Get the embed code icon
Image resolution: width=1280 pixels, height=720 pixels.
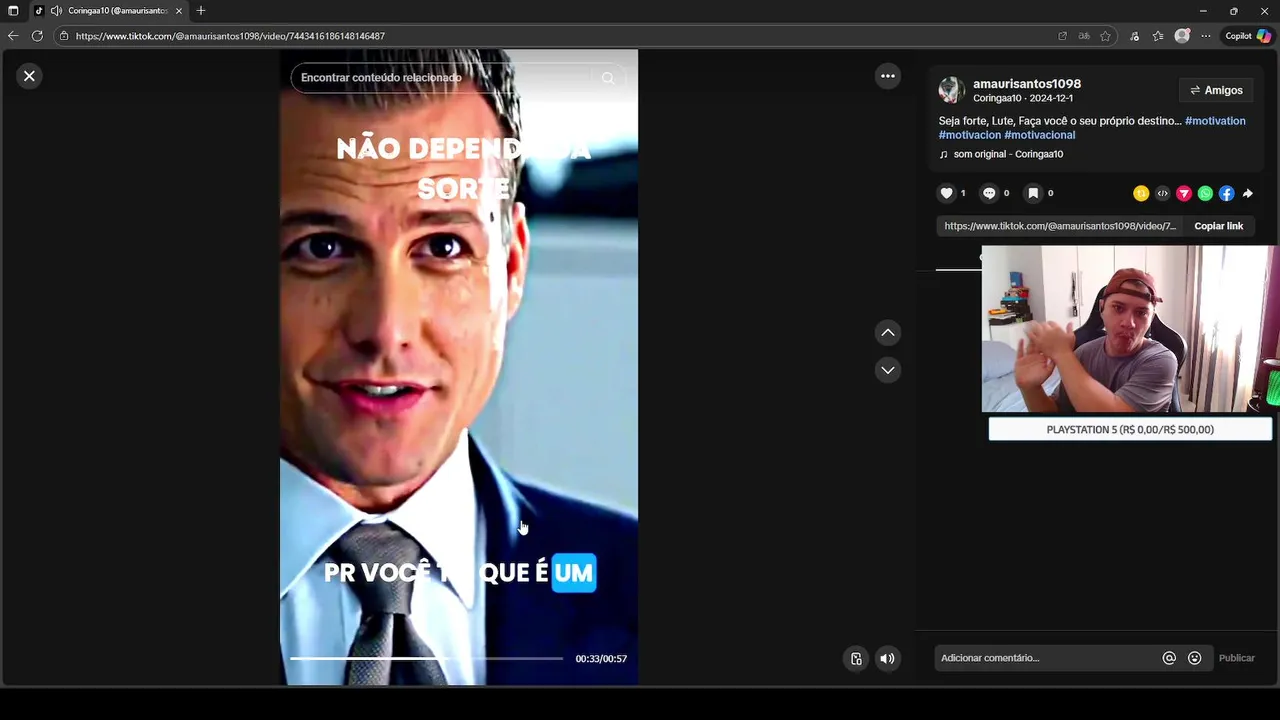click(x=1162, y=194)
